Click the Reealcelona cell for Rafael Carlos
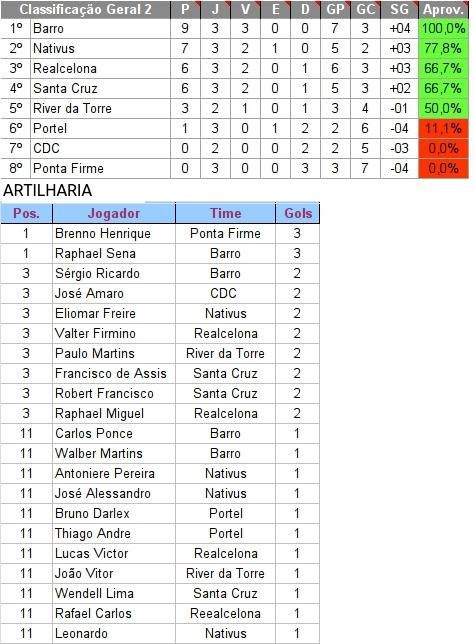474x644 pixels. pos(225,614)
